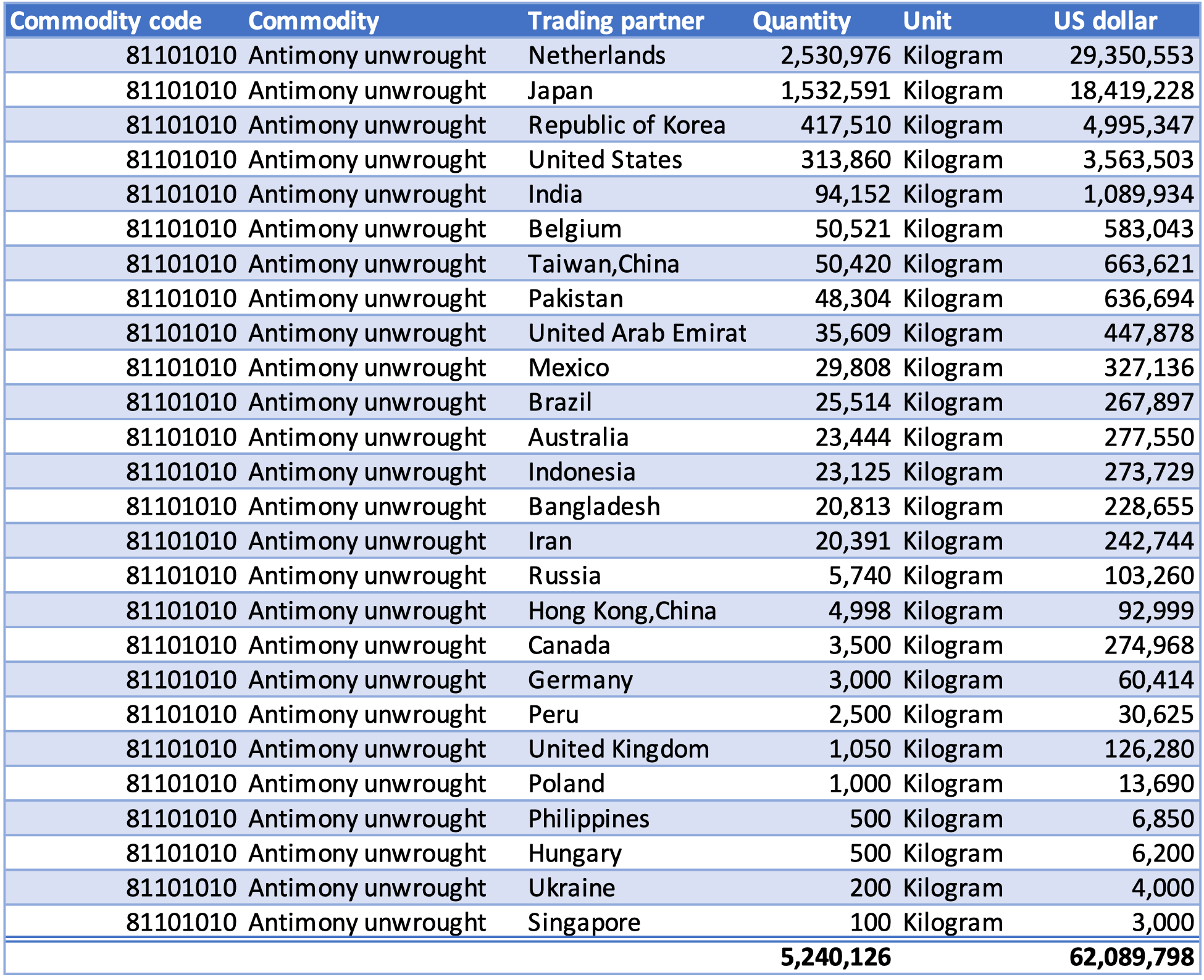This screenshot has height=980, width=1204.
Task: Click the total quantity 5,240,126
Action: click(835, 957)
